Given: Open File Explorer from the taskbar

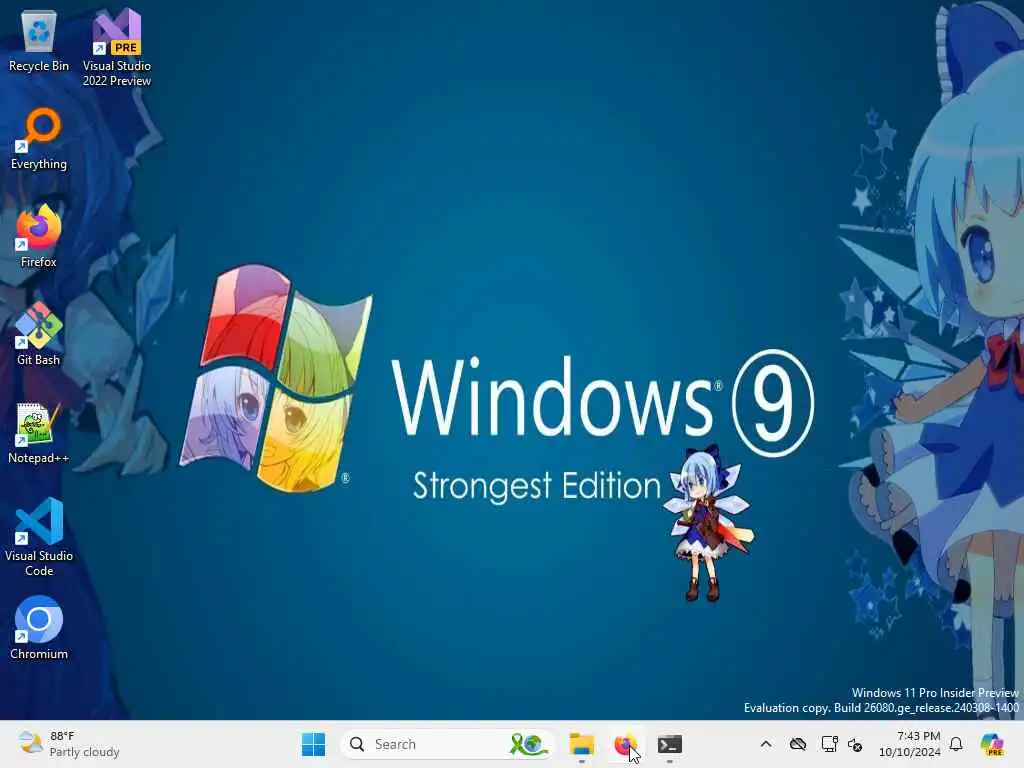Looking at the screenshot, I should [581, 744].
